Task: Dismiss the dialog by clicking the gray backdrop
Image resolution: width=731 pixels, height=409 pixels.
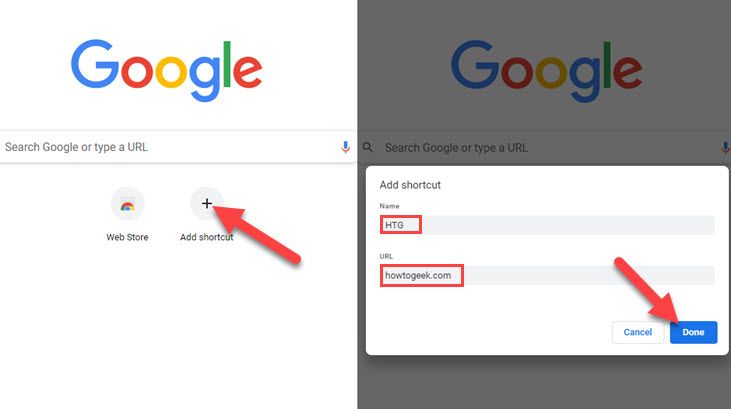Action: [x=545, y=382]
